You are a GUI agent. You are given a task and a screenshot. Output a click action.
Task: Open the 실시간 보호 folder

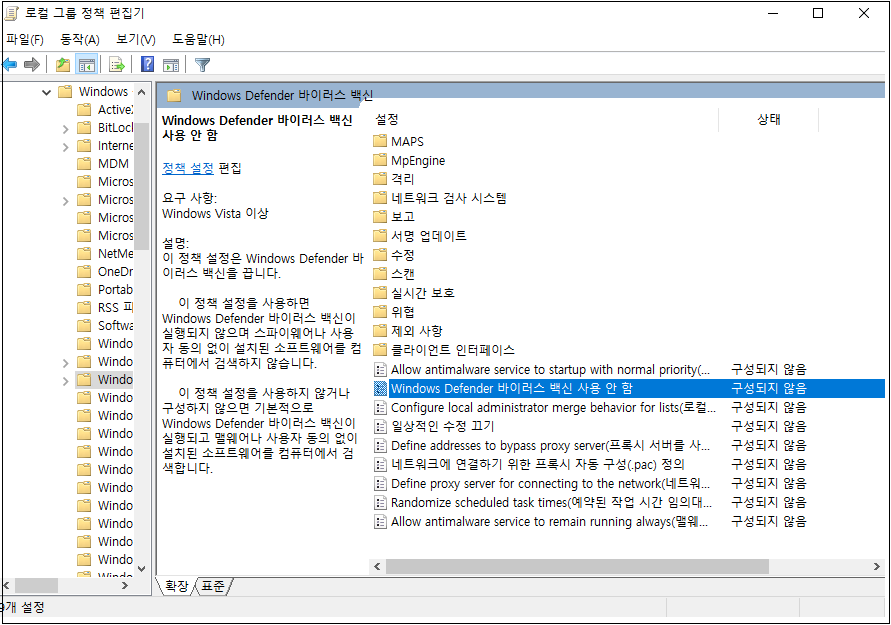click(414, 293)
